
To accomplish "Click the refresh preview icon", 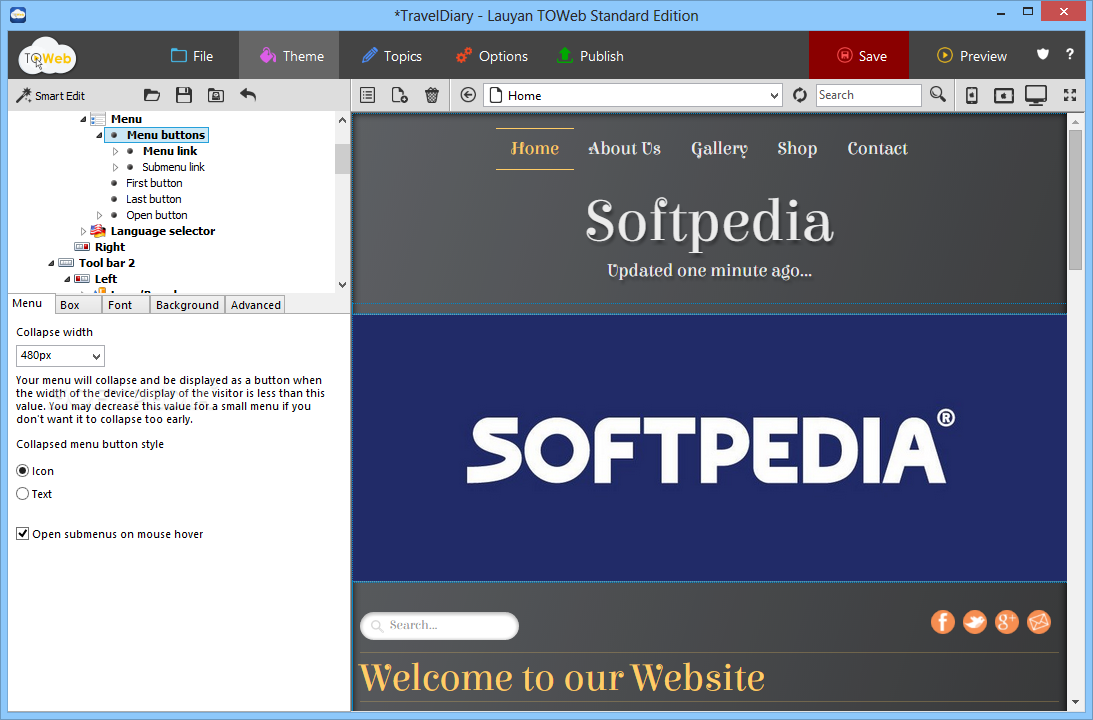I will [x=800, y=95].
